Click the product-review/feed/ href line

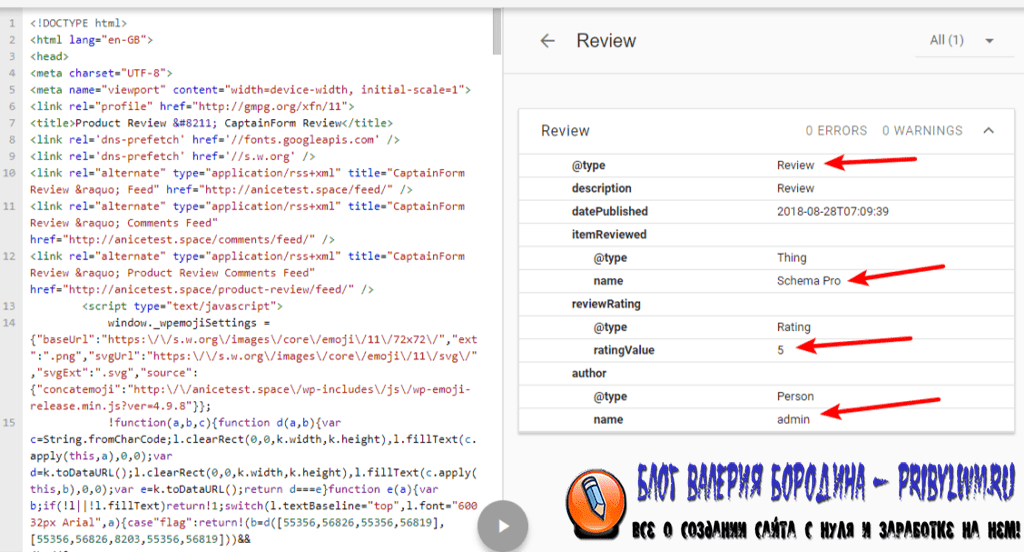pyautogui.click(x=202, y=289)
